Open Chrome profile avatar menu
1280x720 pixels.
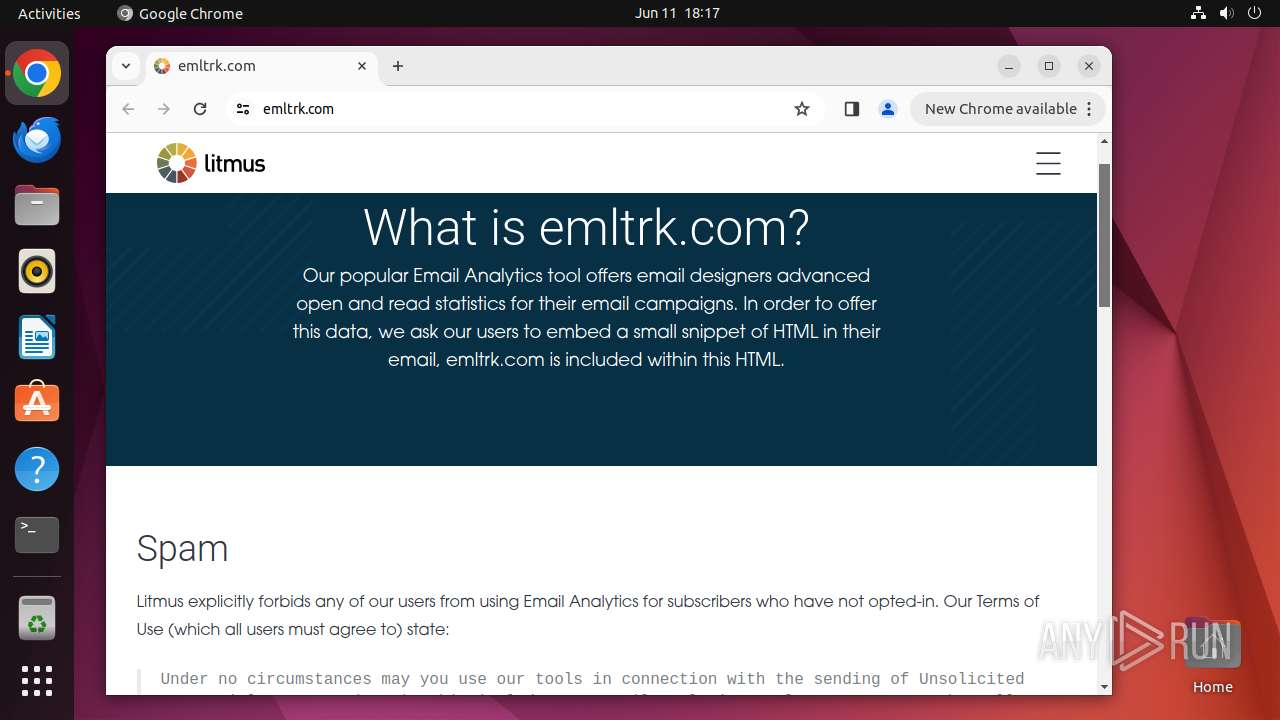[x=888, y=109]
